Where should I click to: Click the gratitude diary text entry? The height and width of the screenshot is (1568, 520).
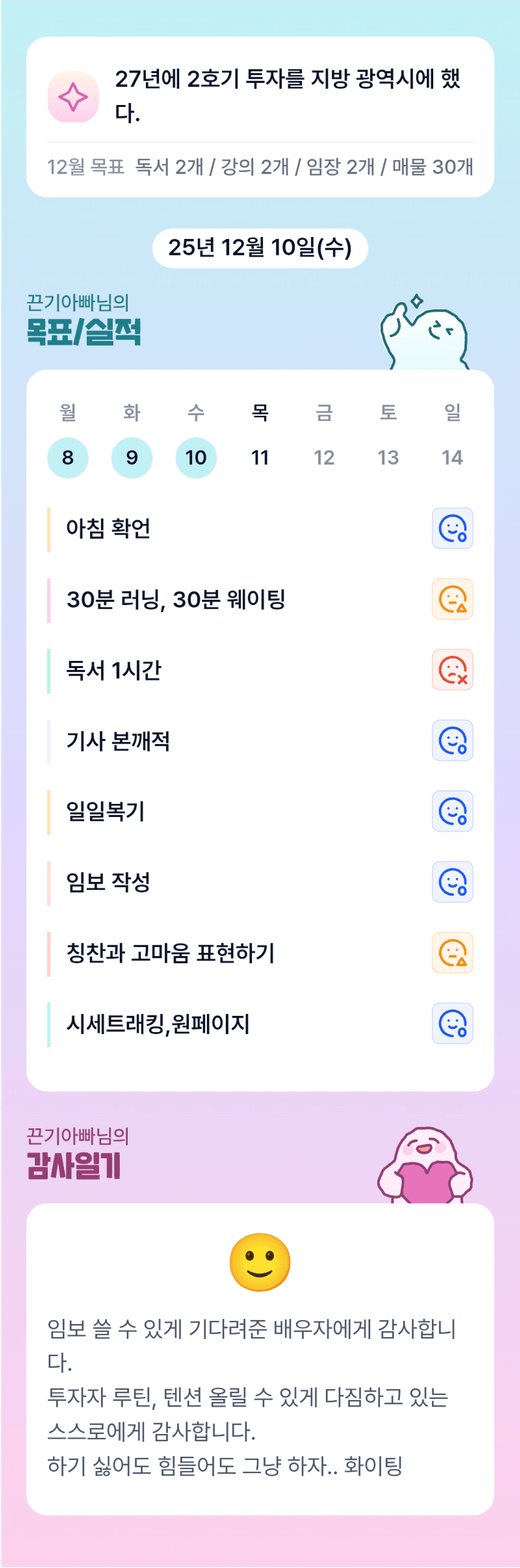tap(252, 1397)
